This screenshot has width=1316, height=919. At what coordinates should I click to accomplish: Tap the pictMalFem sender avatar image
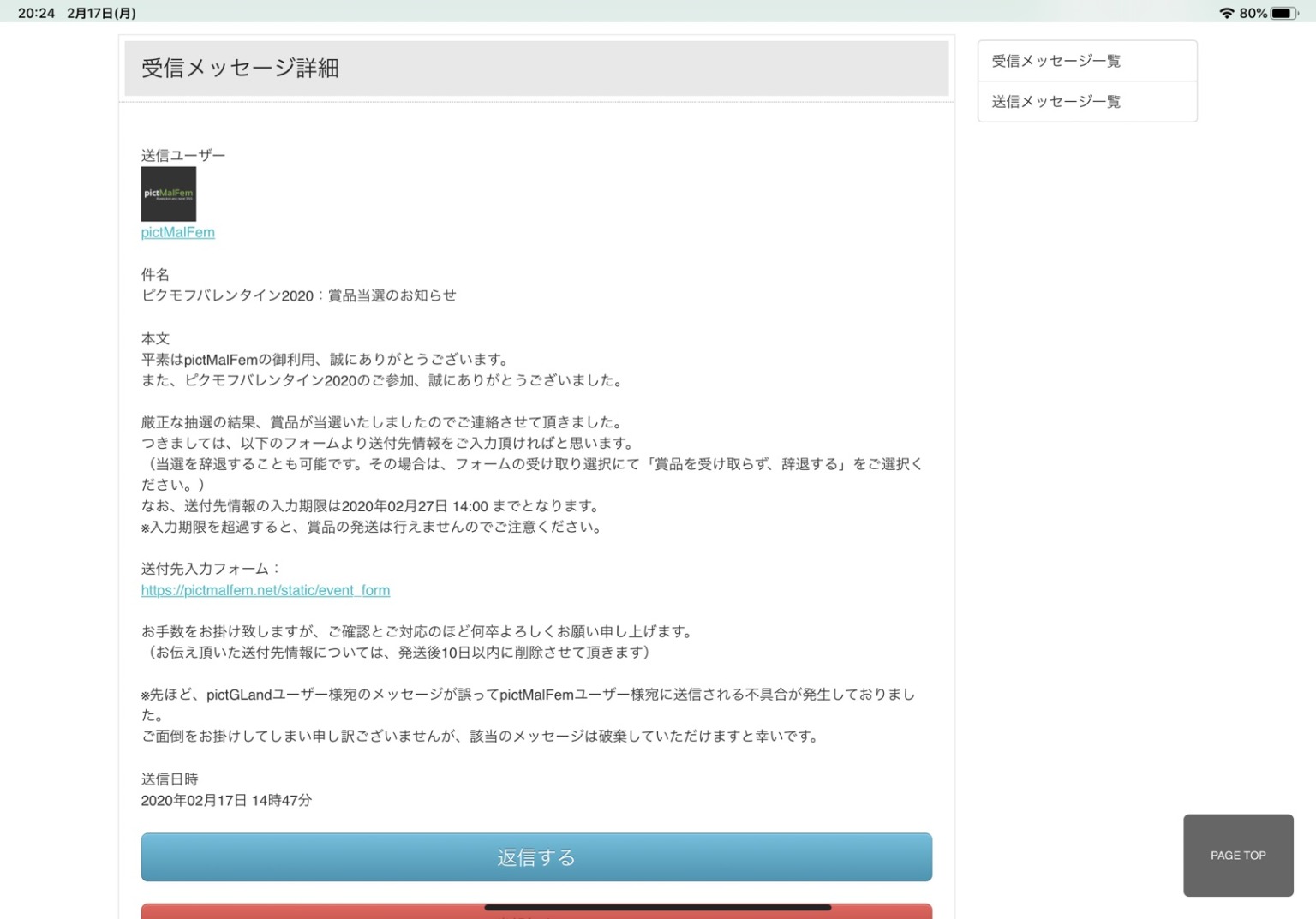coord(169,194)
